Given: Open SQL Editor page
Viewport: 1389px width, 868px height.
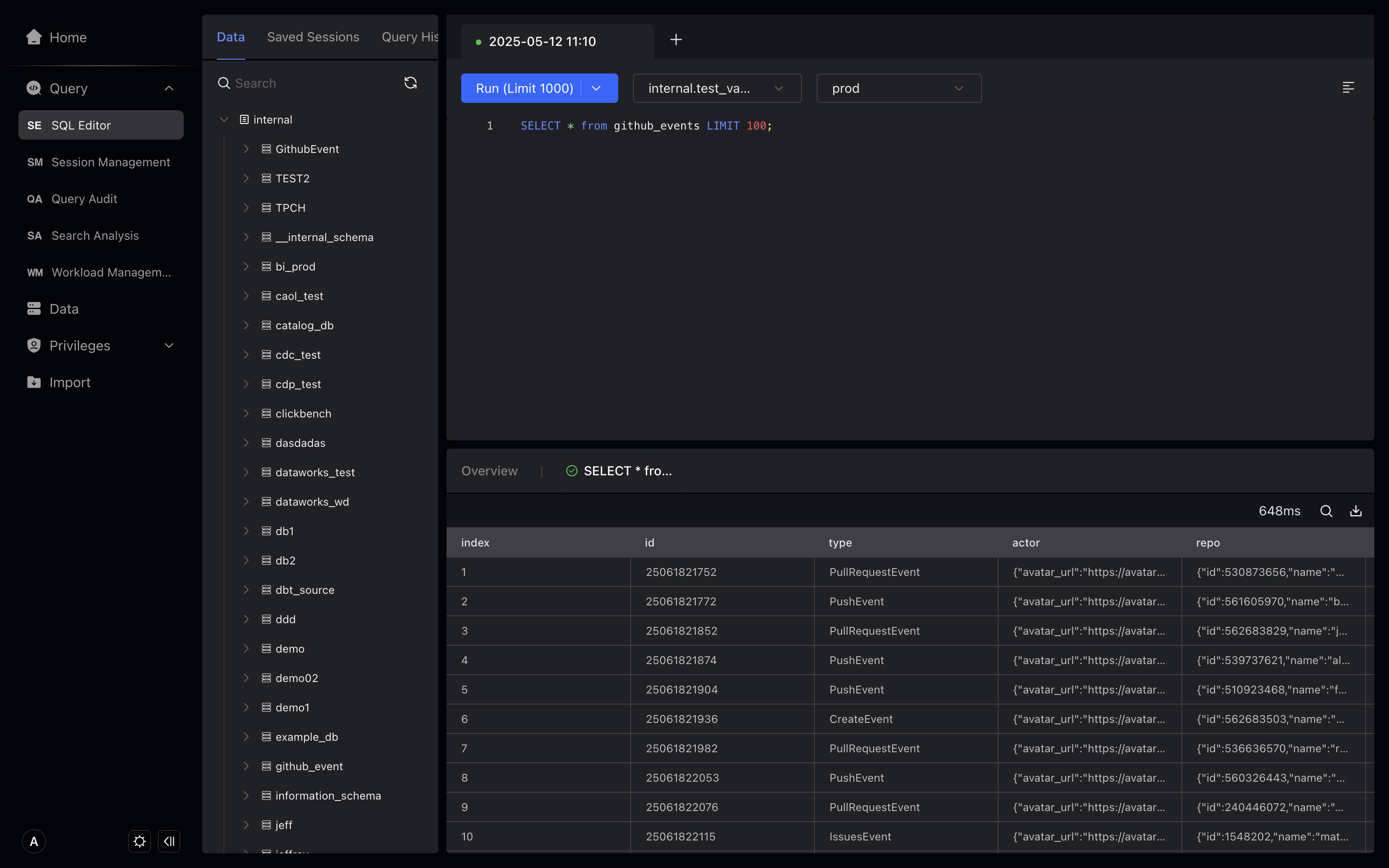Looking at the screenshot, I should tap(101, 125).
